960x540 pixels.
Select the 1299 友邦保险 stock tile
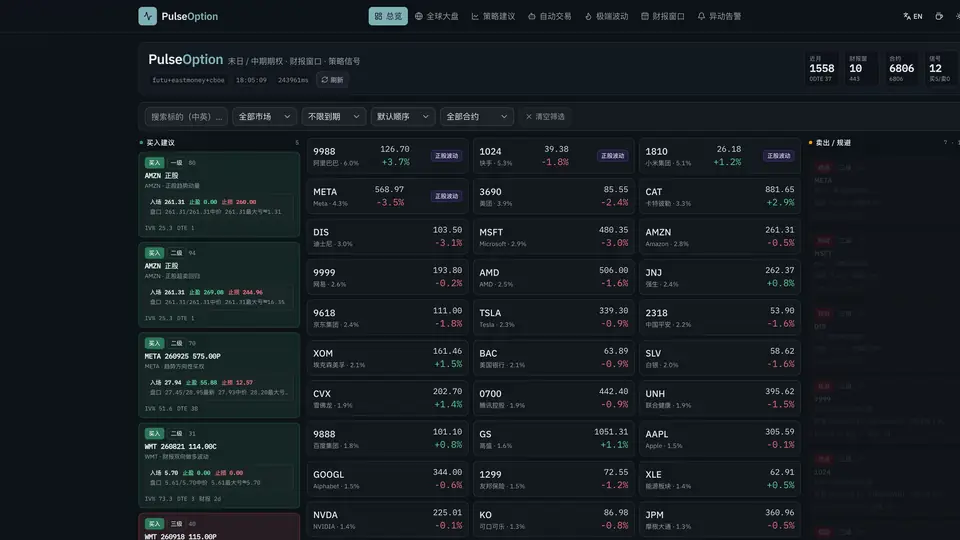pos(553,479)
